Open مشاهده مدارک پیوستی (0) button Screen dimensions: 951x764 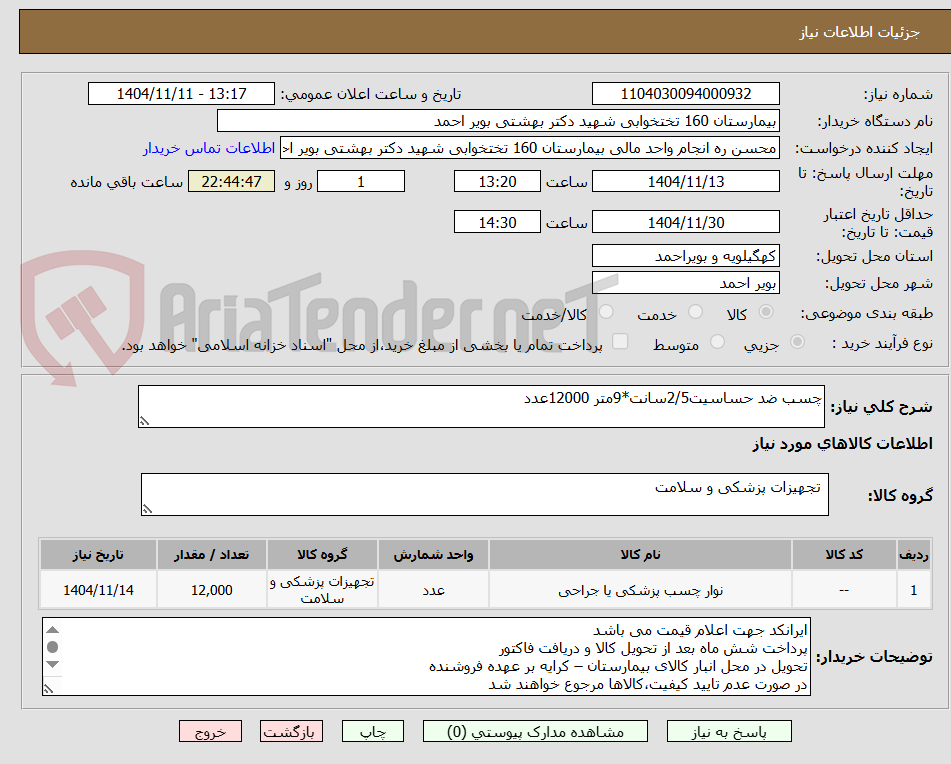click(535, 731)
